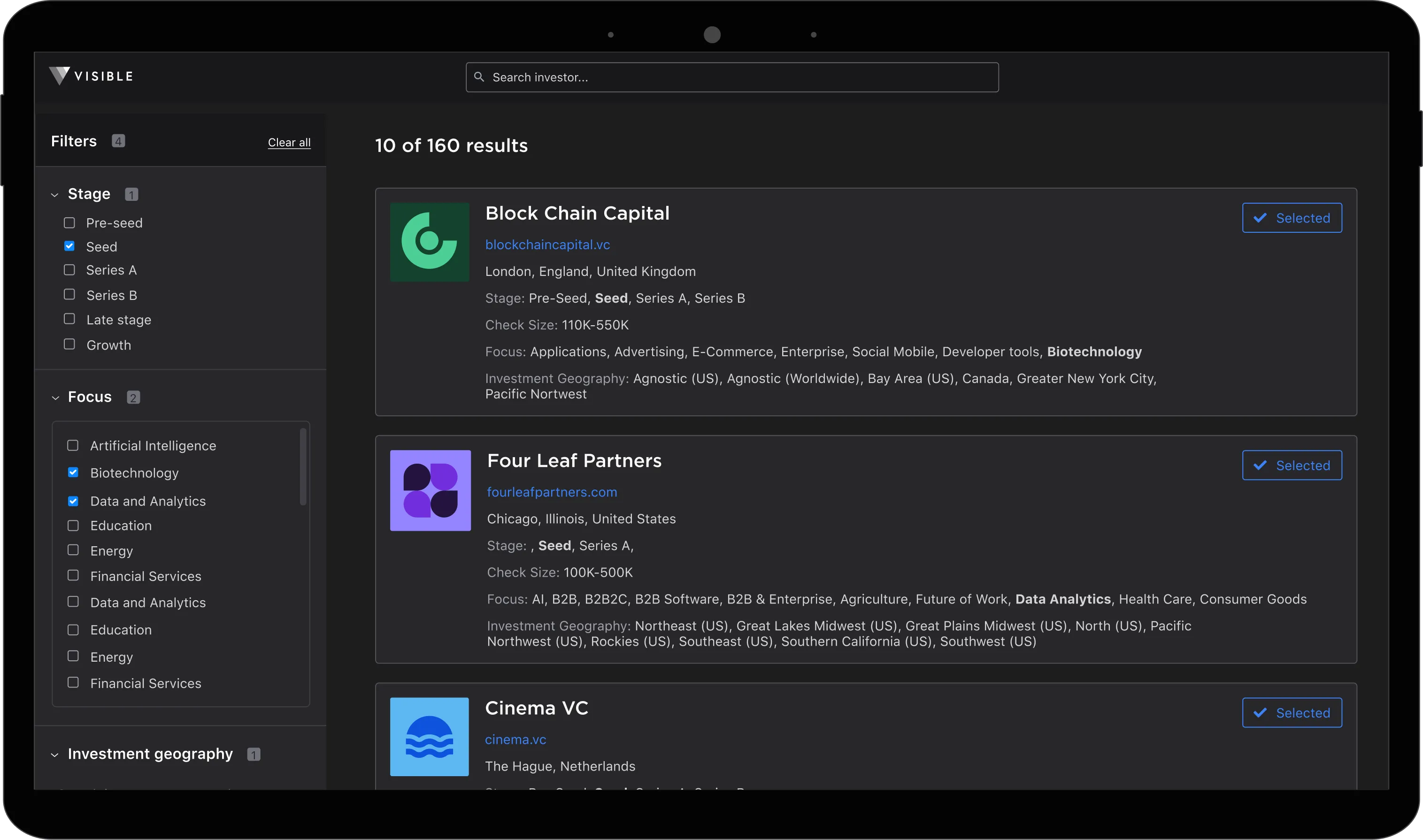1423x840 pixels.
Task: Click the search magnifier icon
Action: [479, 77]
